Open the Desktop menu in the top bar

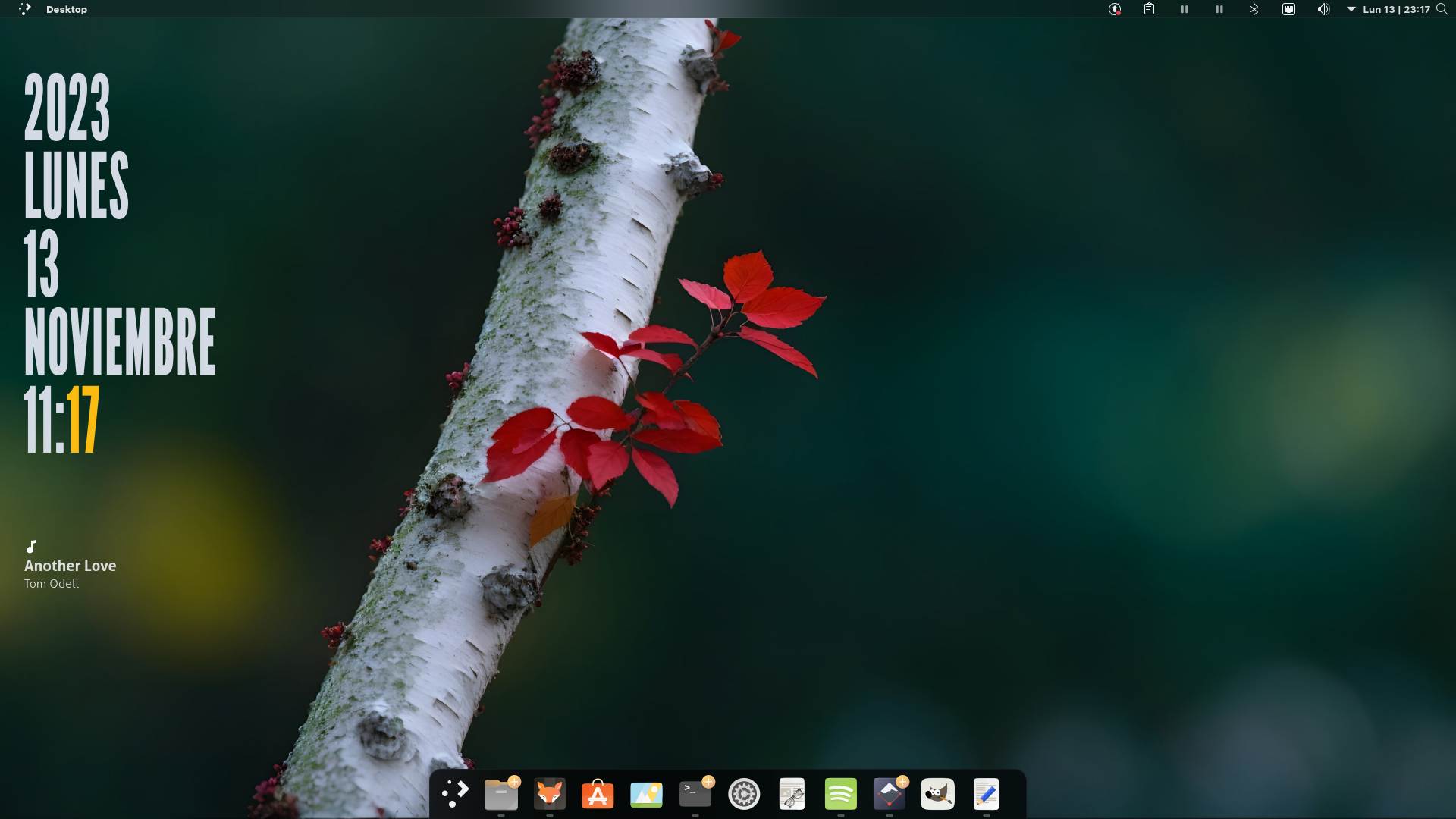pos(67,9)
